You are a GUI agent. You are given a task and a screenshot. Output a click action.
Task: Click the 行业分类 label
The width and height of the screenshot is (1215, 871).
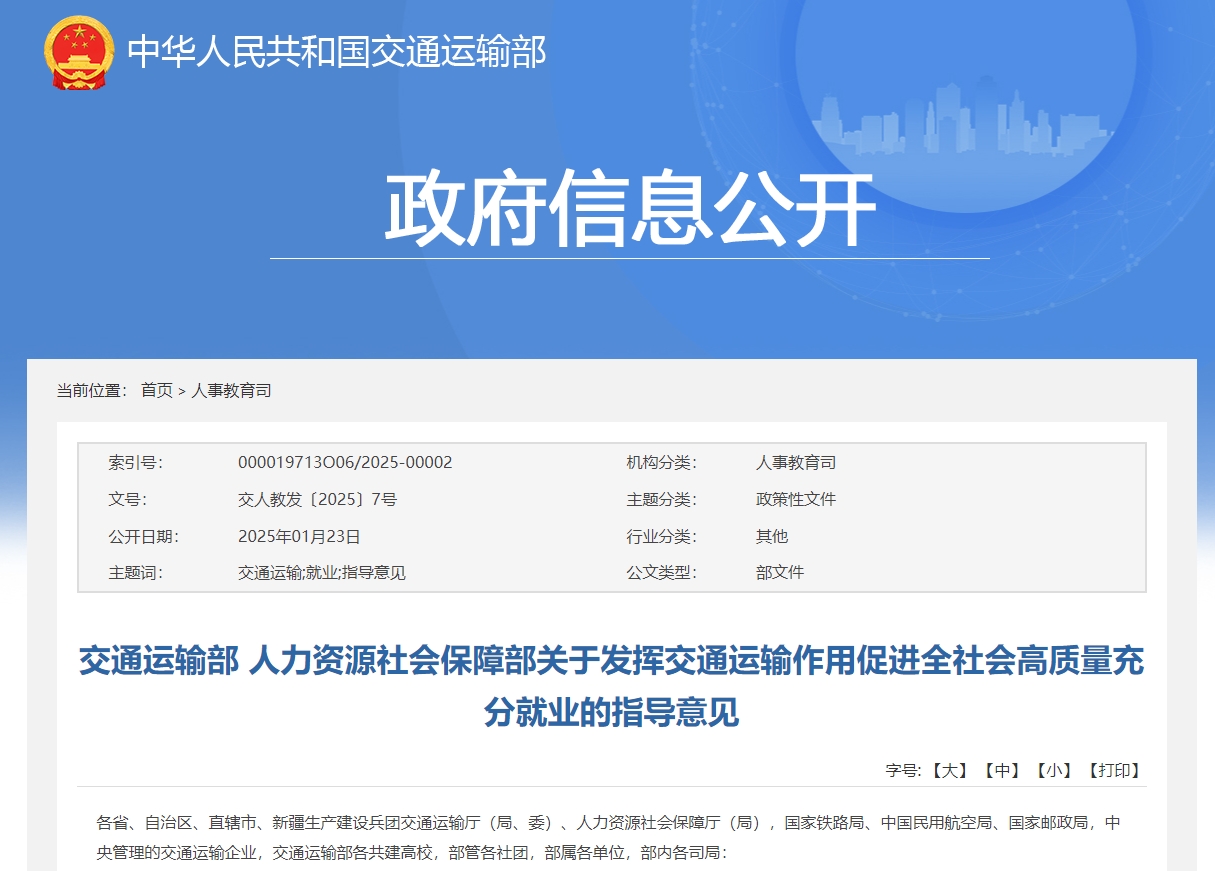click(x=662, y=536)
